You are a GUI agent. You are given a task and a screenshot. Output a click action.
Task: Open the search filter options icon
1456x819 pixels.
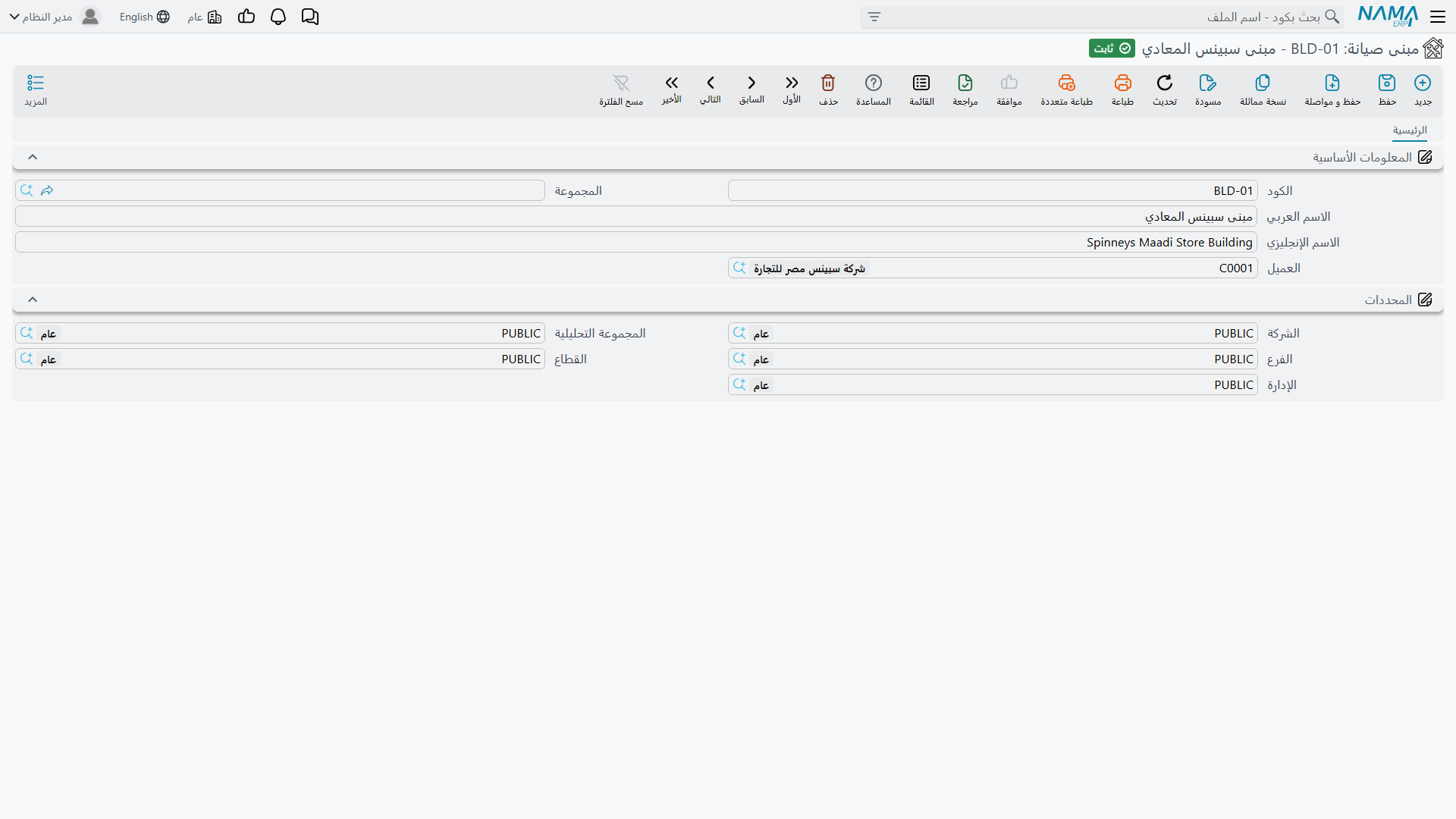coord(874,17)
